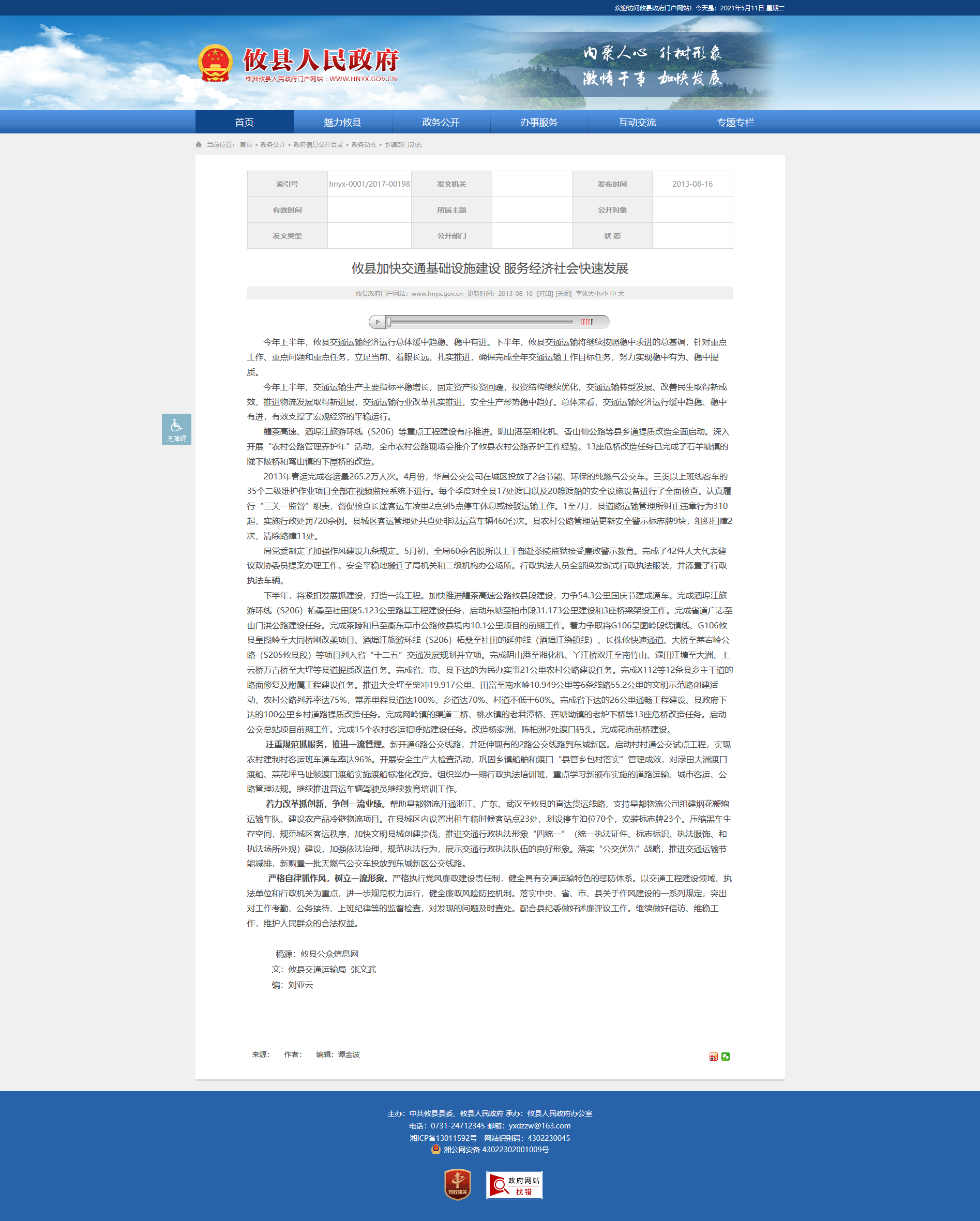The width and height of the screenshot is (980, 1221).
Task: Click the [关闭] close link
Action: click(x=563, y=293)
